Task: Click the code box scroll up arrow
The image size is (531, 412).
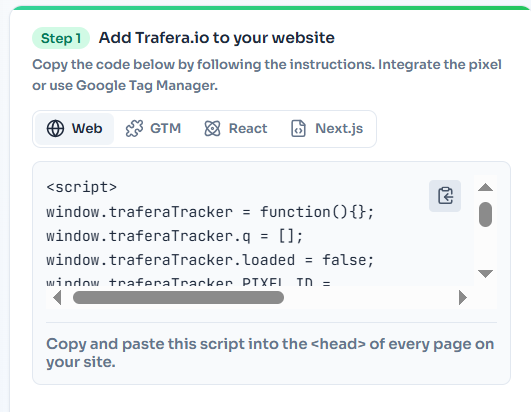Action: tap(485, 187)
